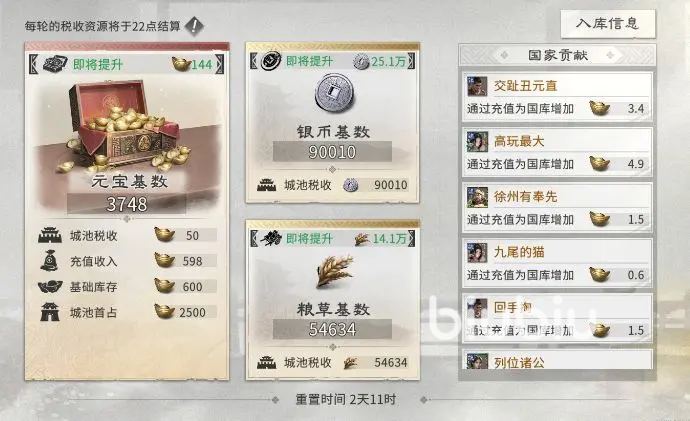Click the wheat grain icon above 粮草基数
Image resolution: width=690 pixels, height=421 pixels.
(x=334, y=271)
